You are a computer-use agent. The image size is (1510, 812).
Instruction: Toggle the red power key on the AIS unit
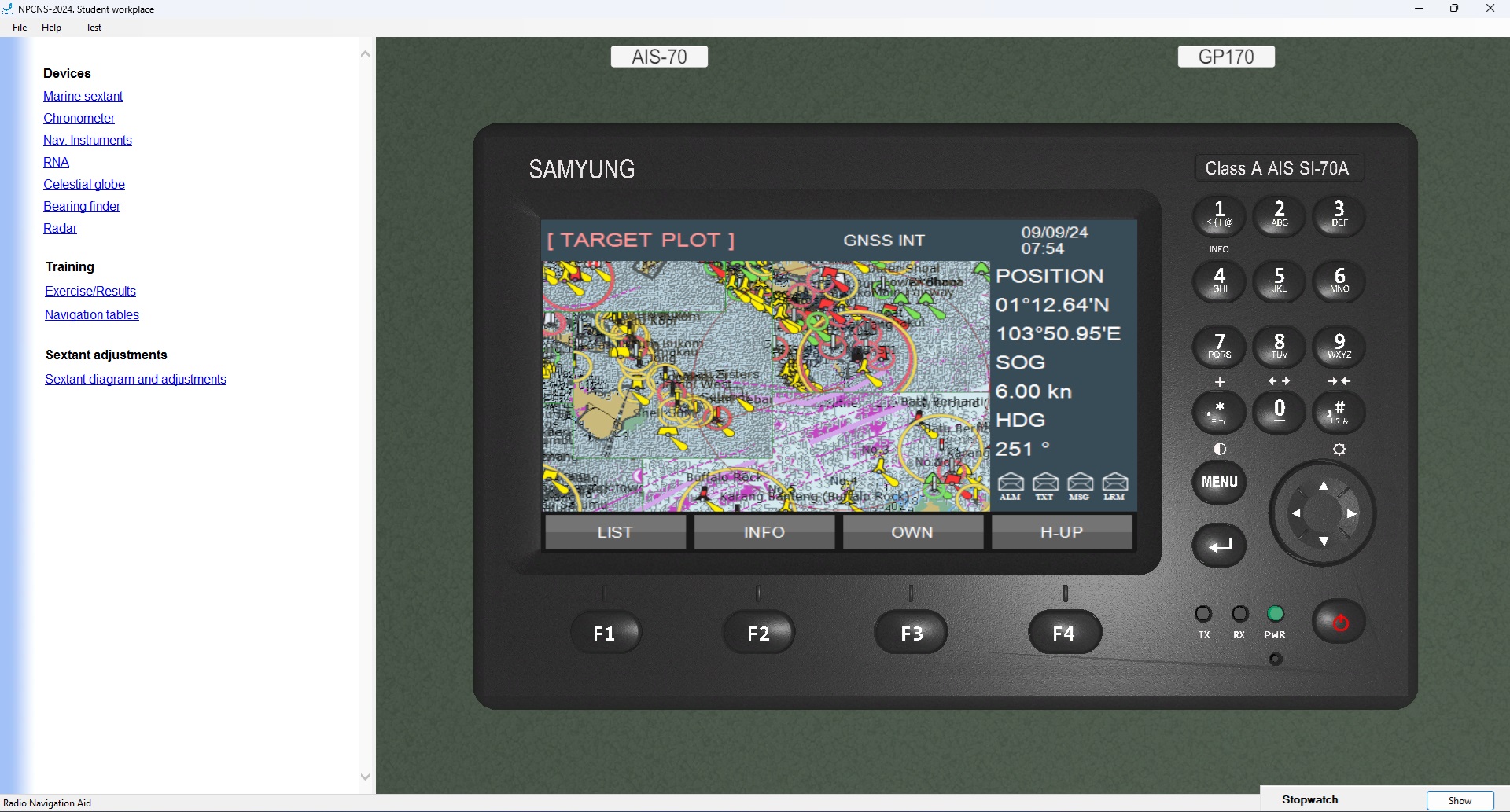(x=1339, y=622)
